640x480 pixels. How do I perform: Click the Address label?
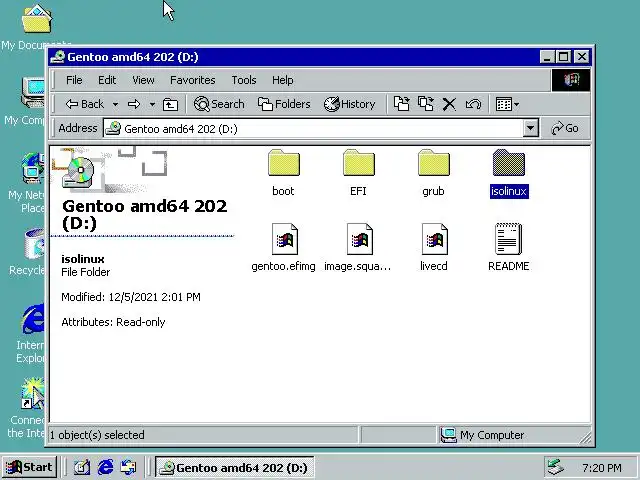(x=78, y=128)
